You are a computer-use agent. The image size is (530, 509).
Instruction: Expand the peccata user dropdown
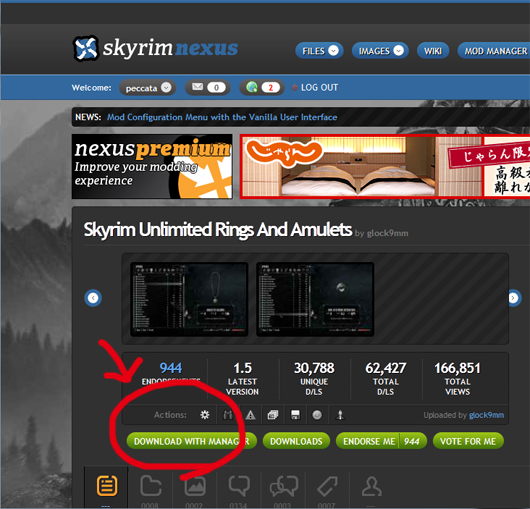tap(148, 88)
